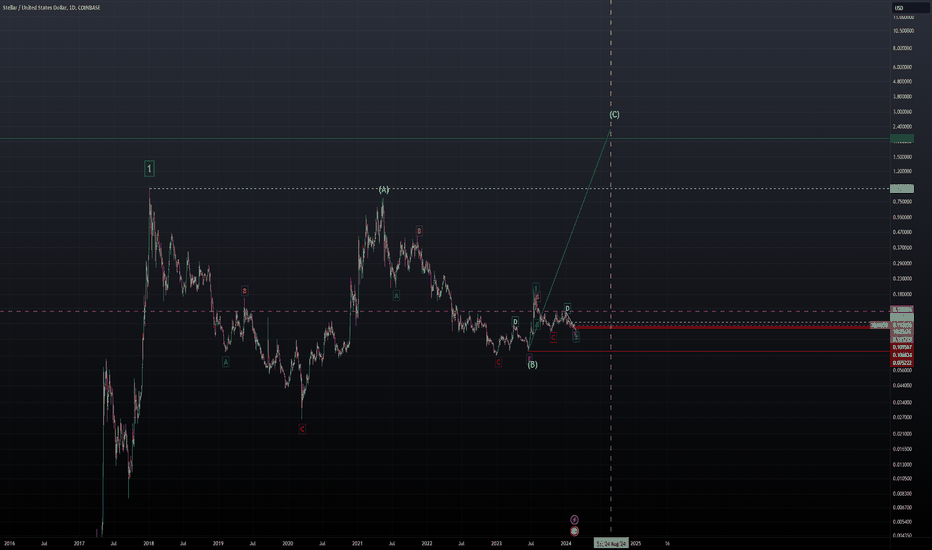Viewport: 932px width, 550px height.
Task: Select the red C label near 2024
Action: (x=553, y=338)
